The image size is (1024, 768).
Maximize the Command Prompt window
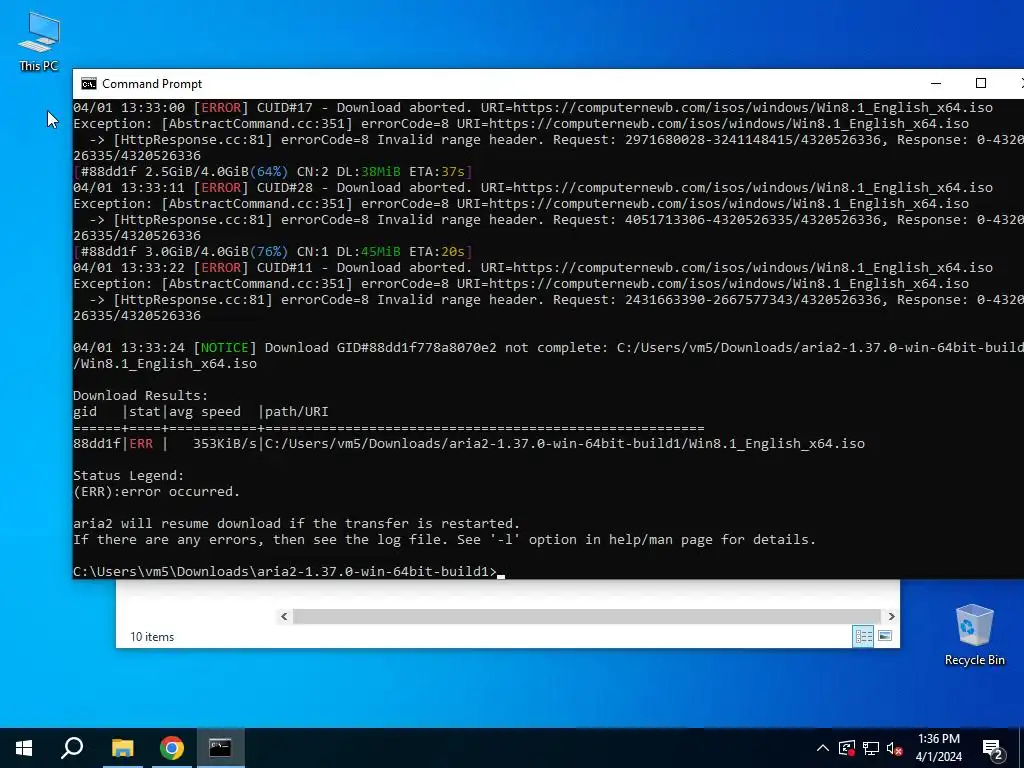coord(980,84)
